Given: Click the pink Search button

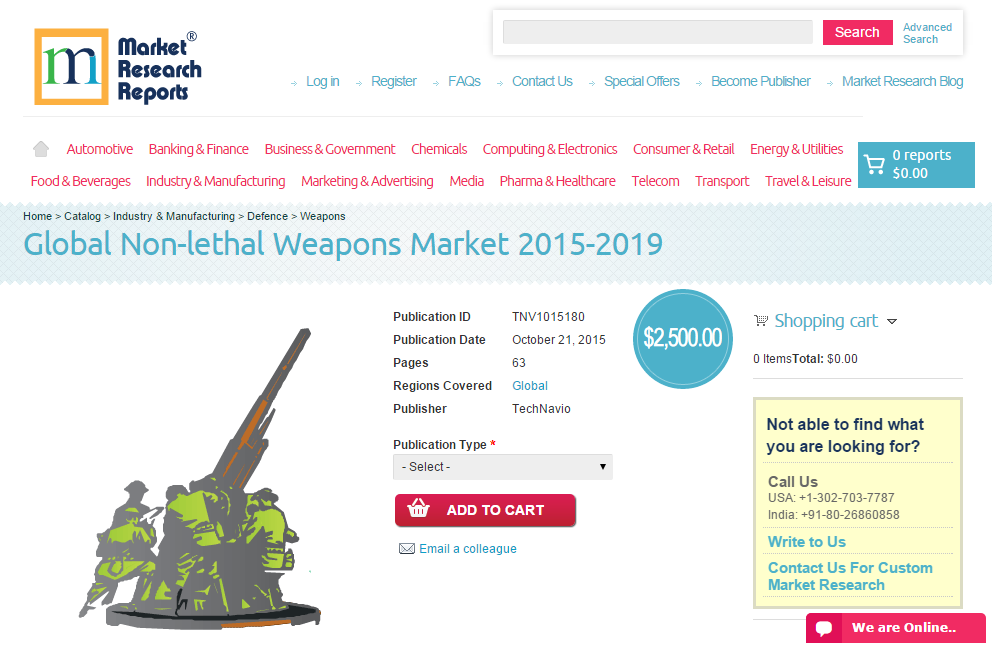Looking at the screenshot, I should pos(857,32).
